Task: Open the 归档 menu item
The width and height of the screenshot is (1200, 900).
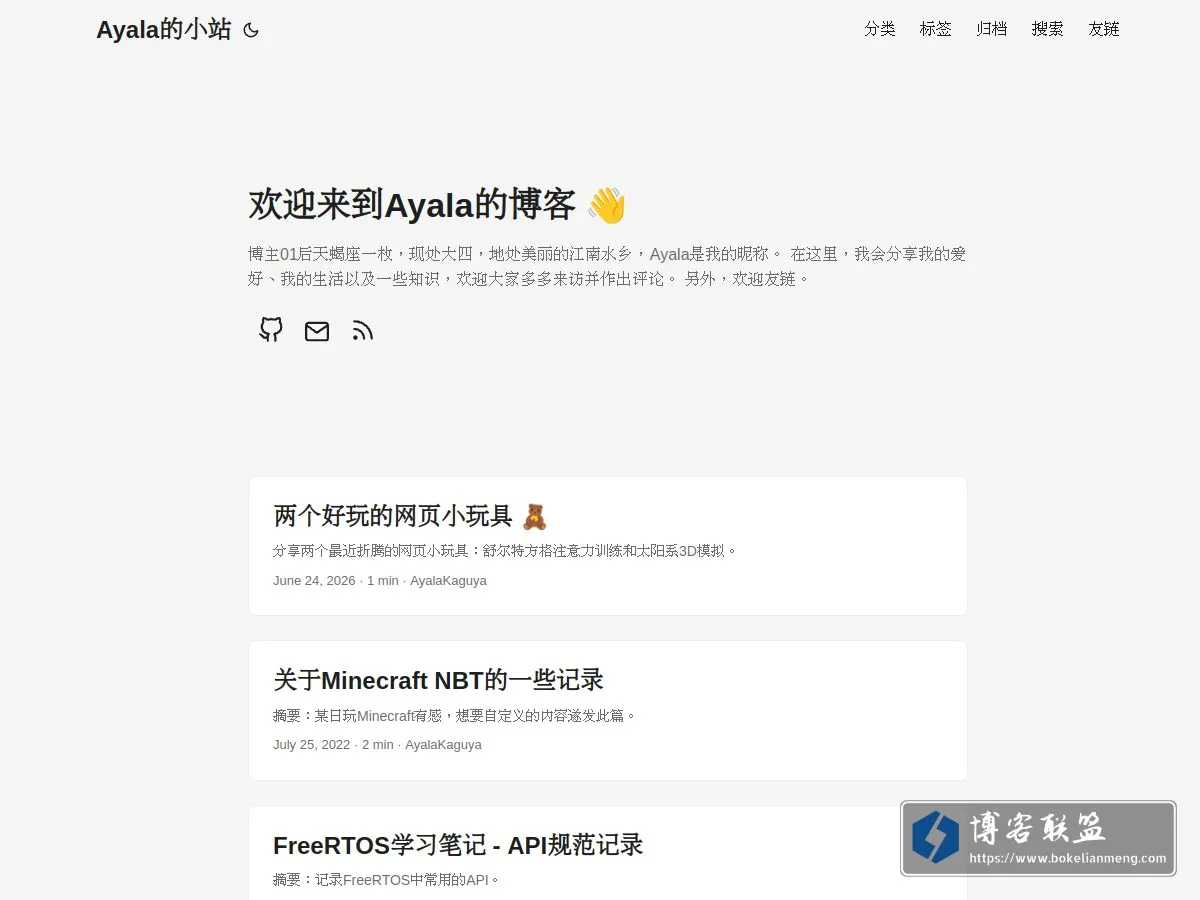Action: (x=992, y=29)
